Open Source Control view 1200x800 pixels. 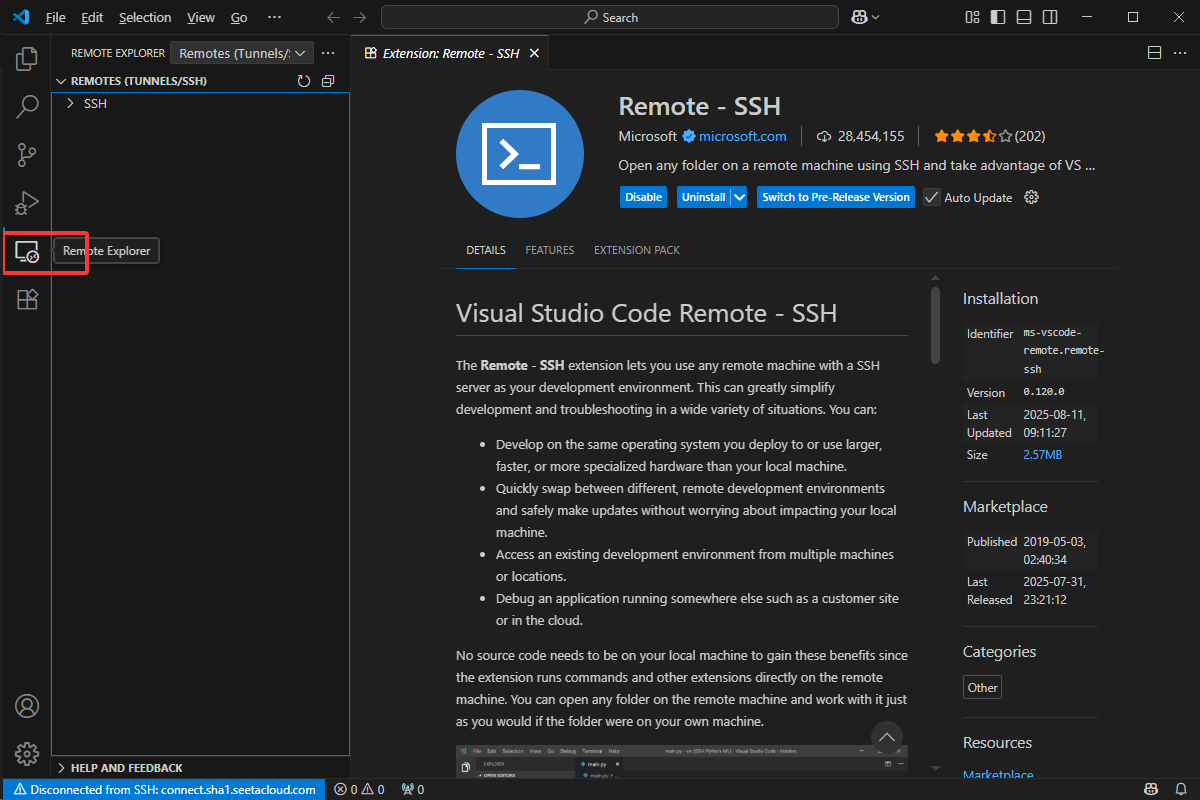pyautogui.click(x=27, y=155)
